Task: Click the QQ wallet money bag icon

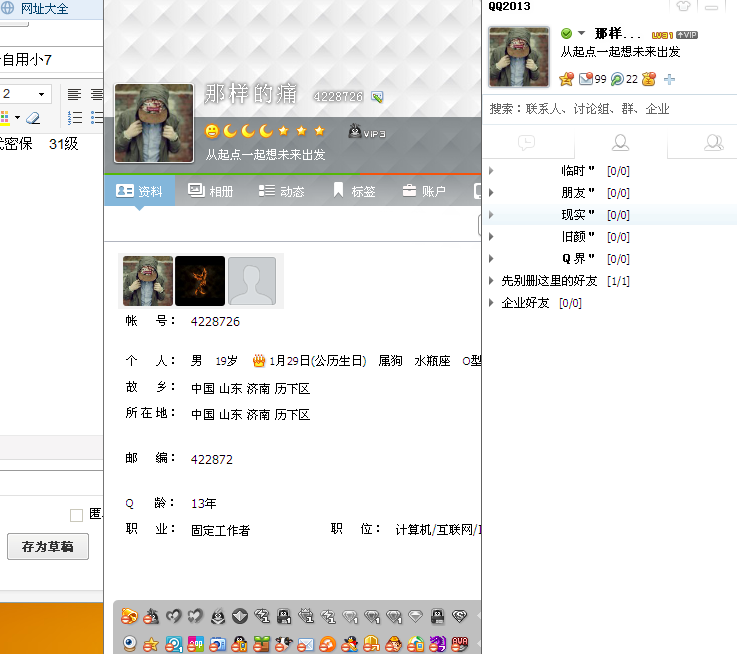Action: [649, 79]
